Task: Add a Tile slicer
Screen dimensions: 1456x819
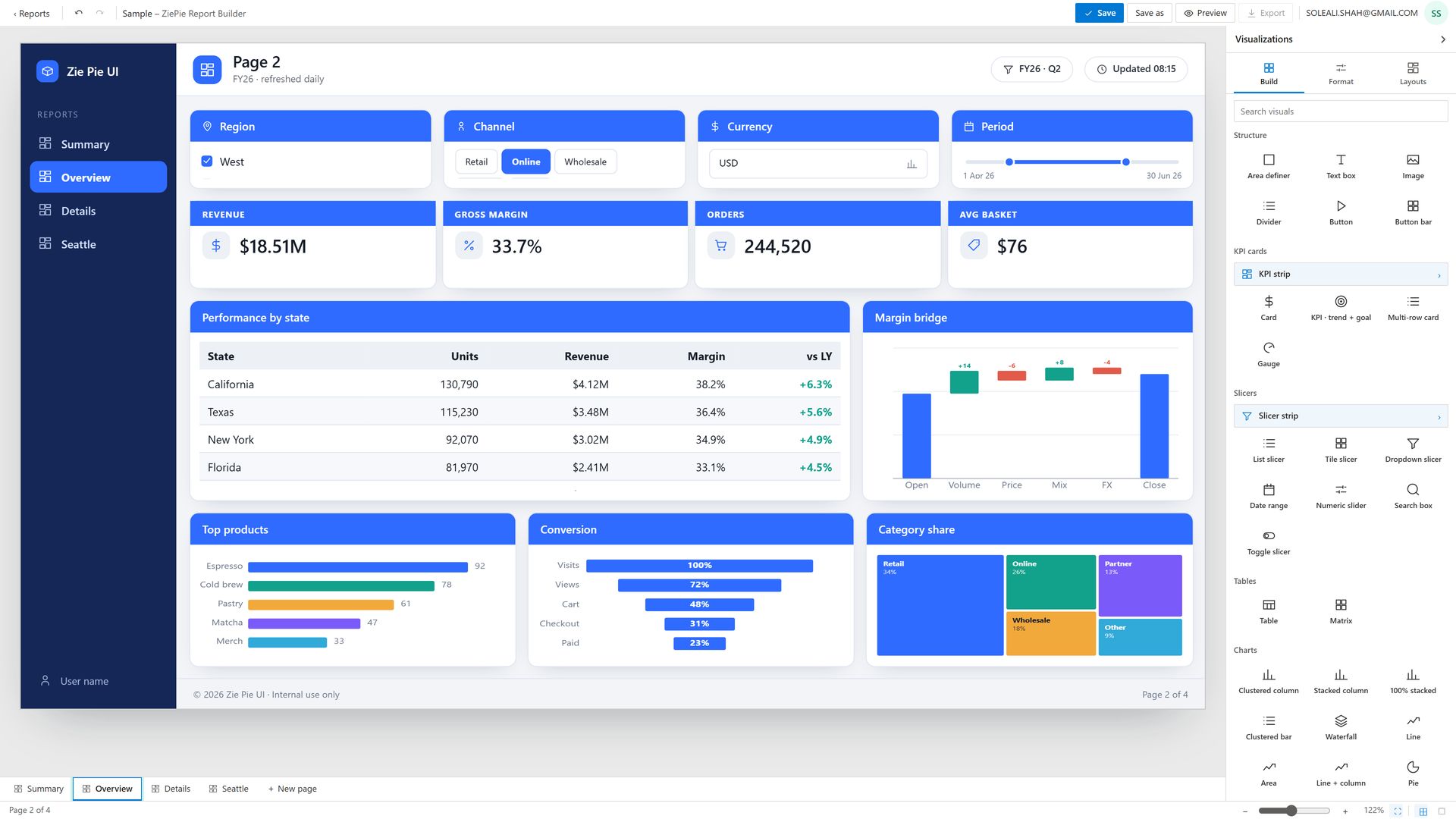Action: tap(1340, 450)
